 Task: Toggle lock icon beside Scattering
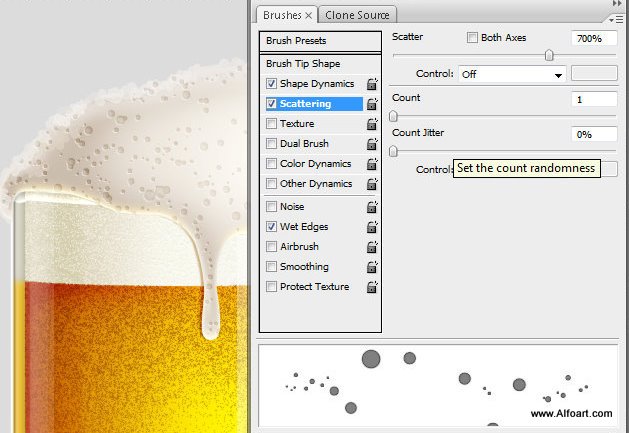(372, 104)
